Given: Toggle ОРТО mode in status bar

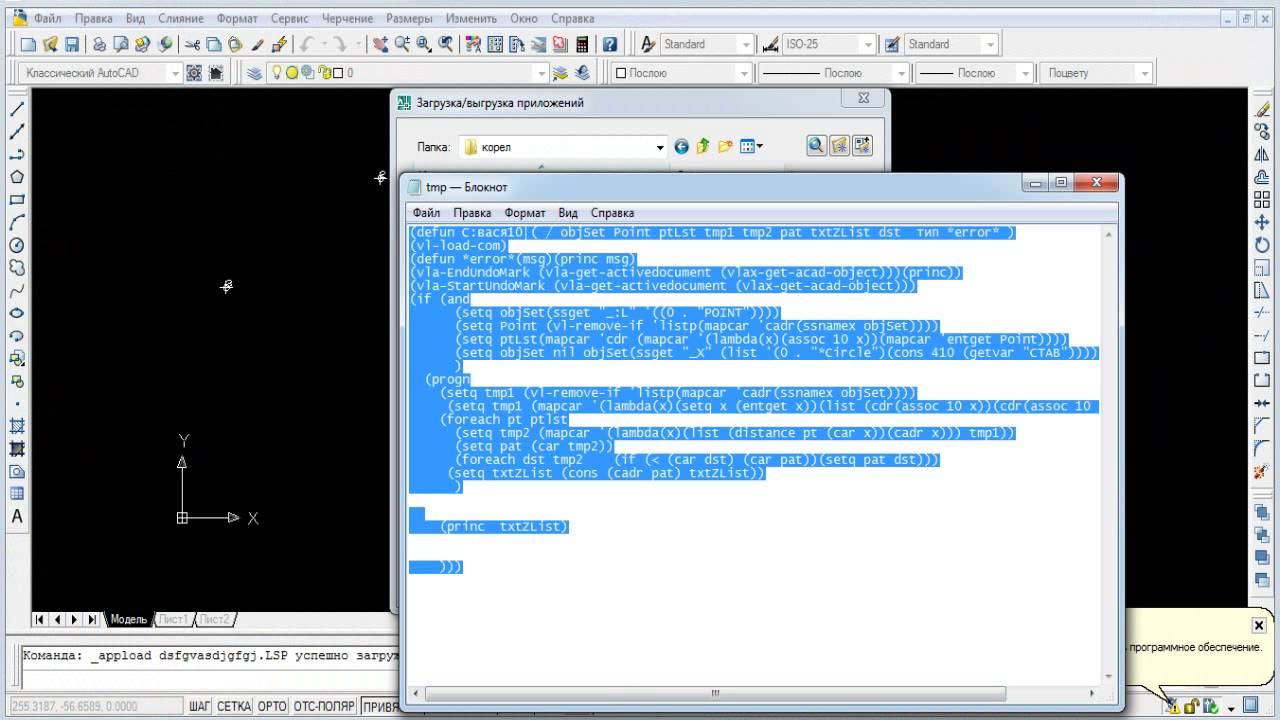Looking at the screenshot, I should 272,706.
